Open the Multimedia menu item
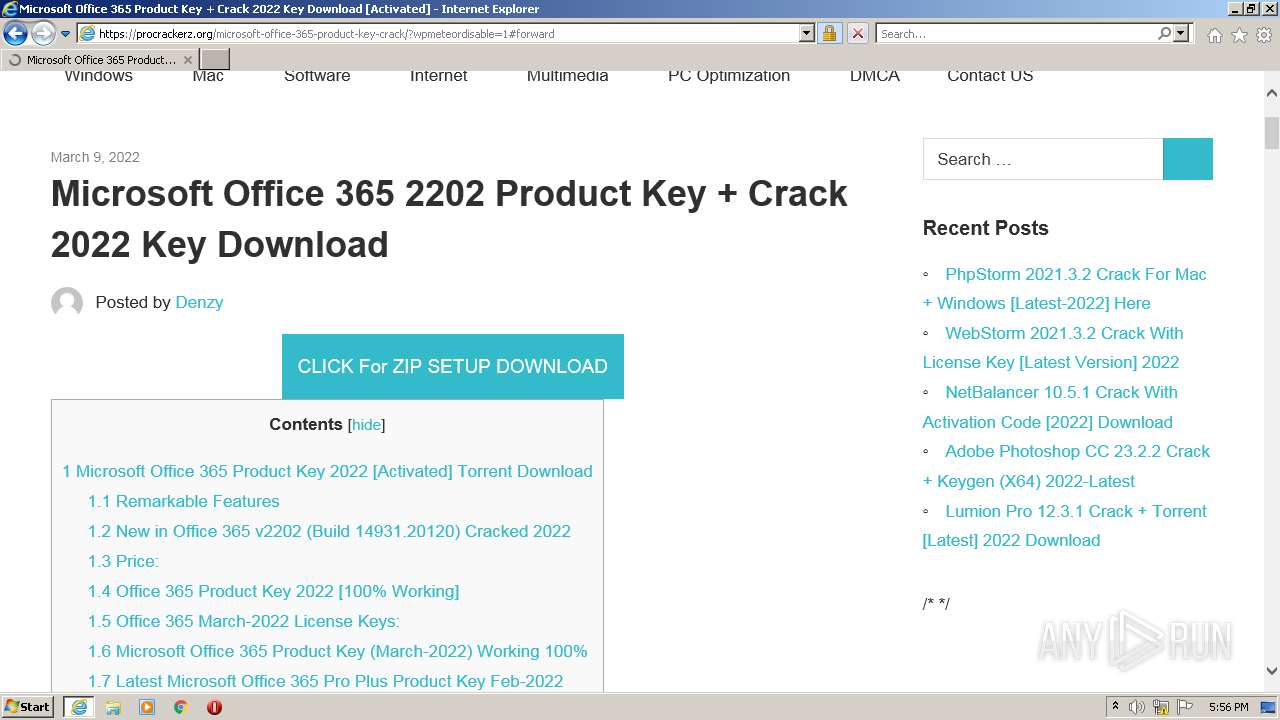 point(567,76)
